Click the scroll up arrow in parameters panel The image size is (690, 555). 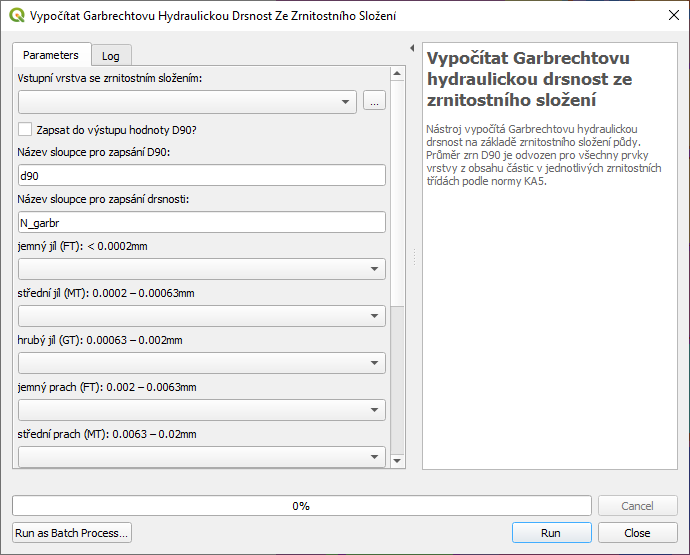click(397, 74)
